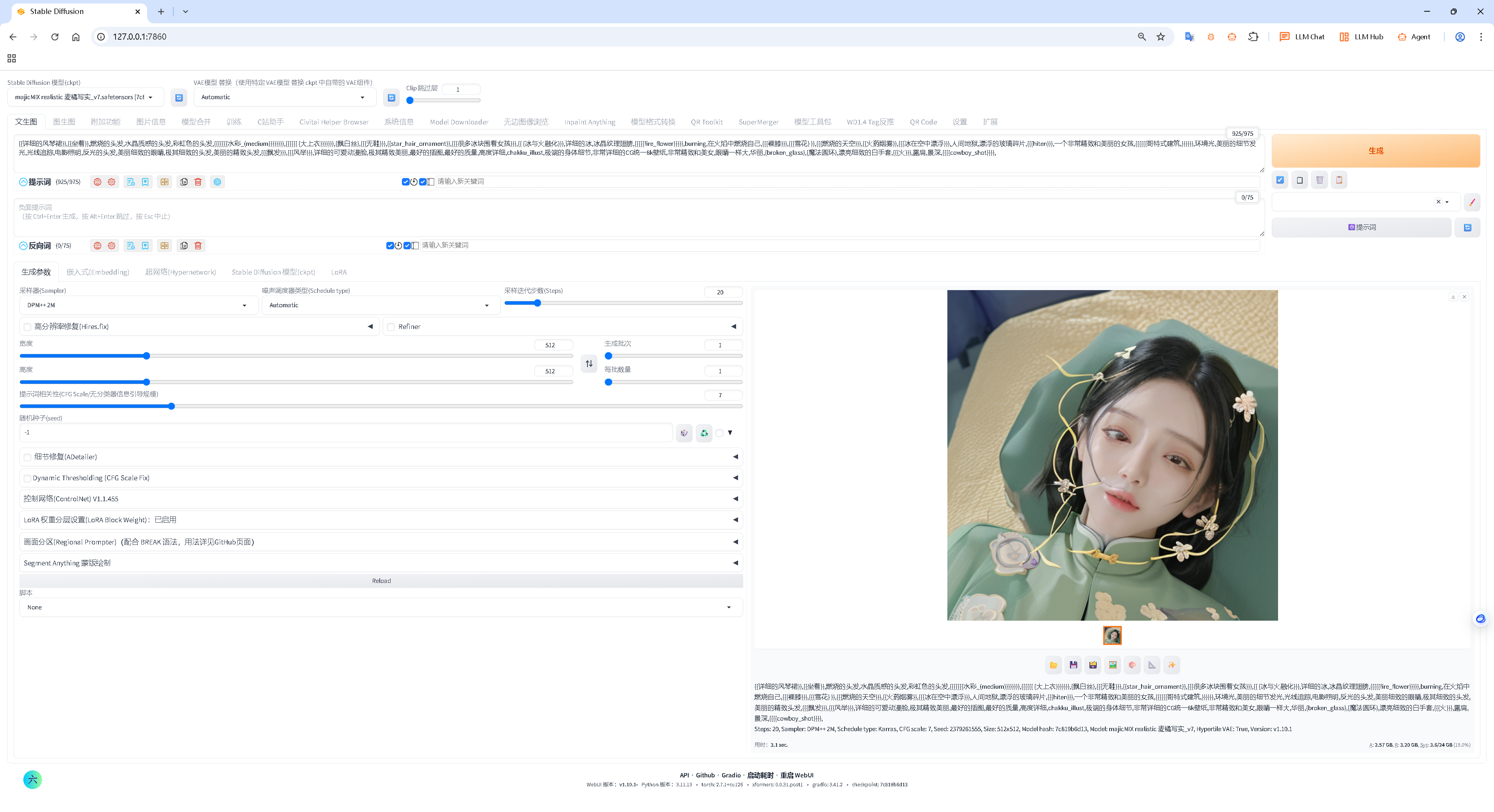
Task: Click the paint palette icon under the image
Action: click(x=1132, y=665)
